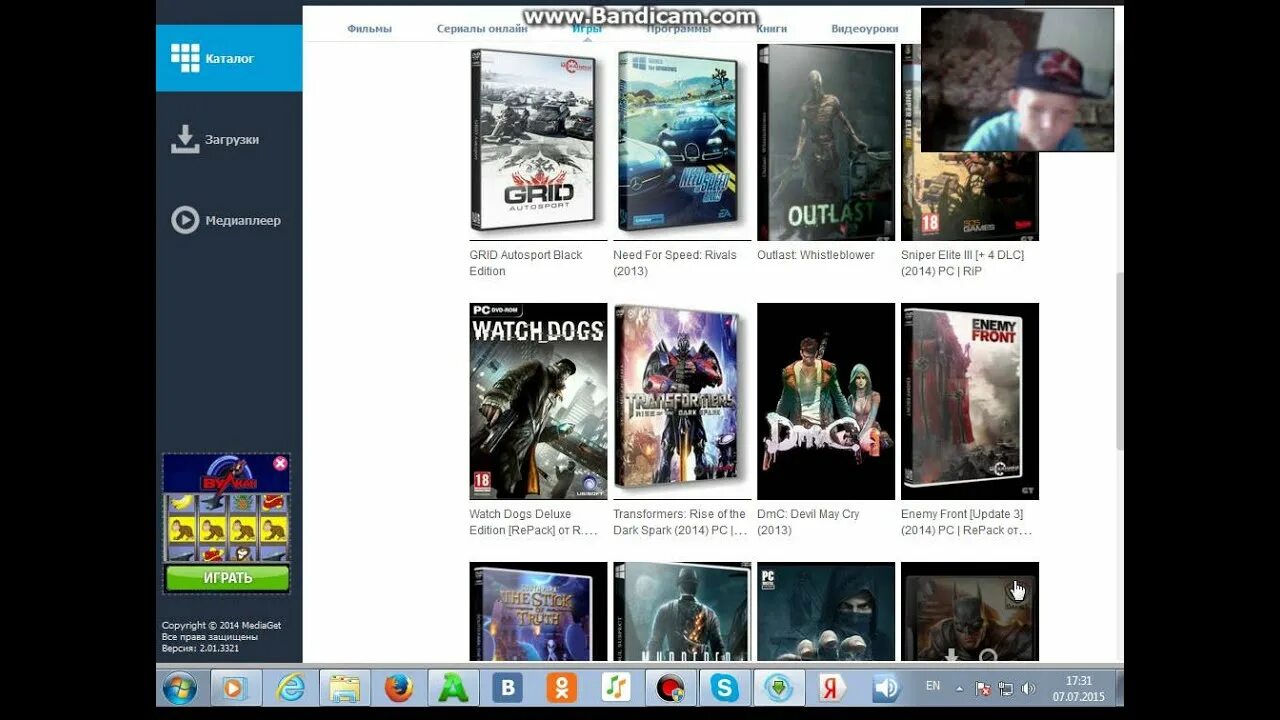Open the 'GRID Autosport Black Edition' title link
The image size is (1280, 720).
pos(526,263)
